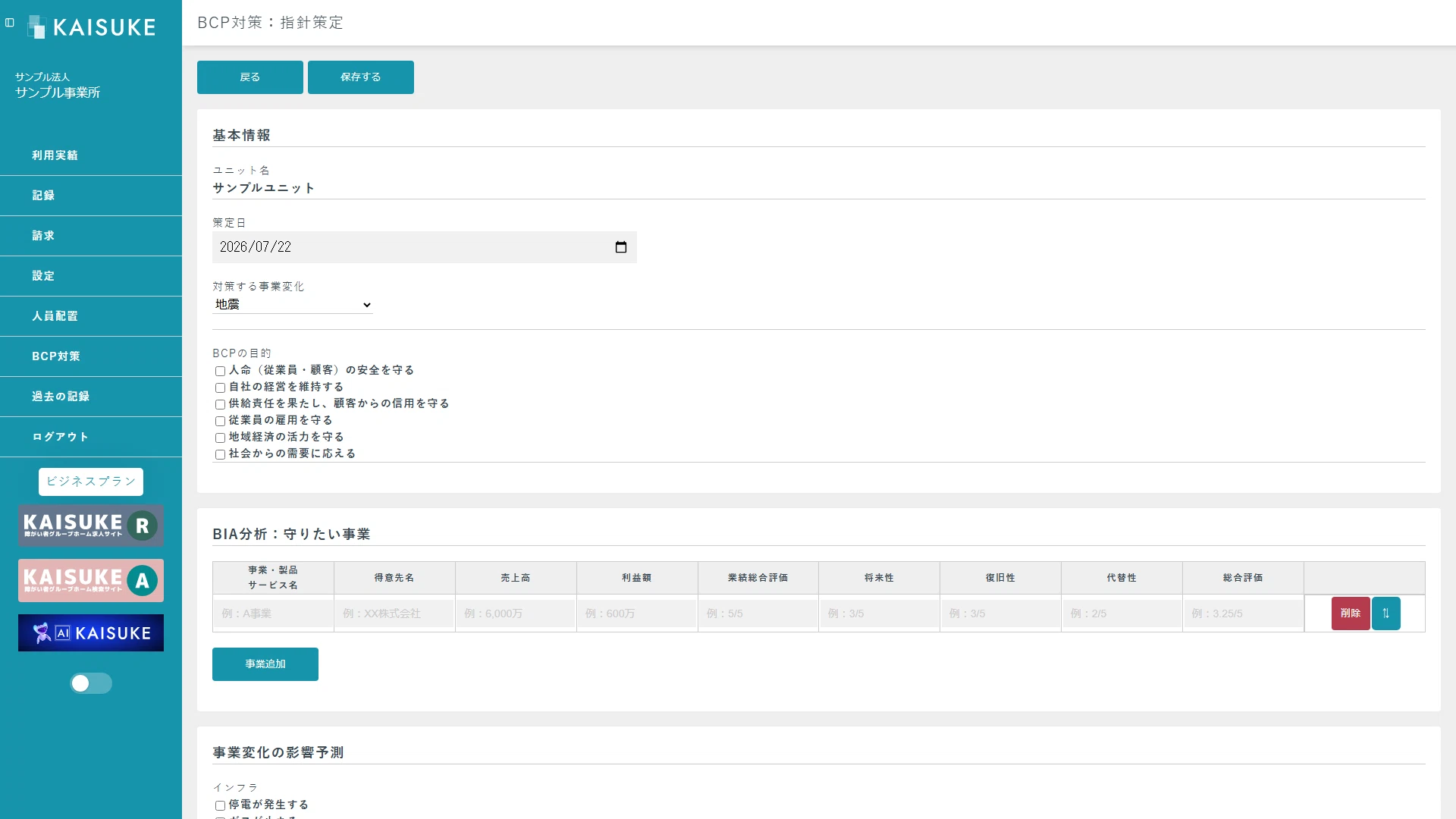Click the 事業追加 button

(x=265, y=664)
